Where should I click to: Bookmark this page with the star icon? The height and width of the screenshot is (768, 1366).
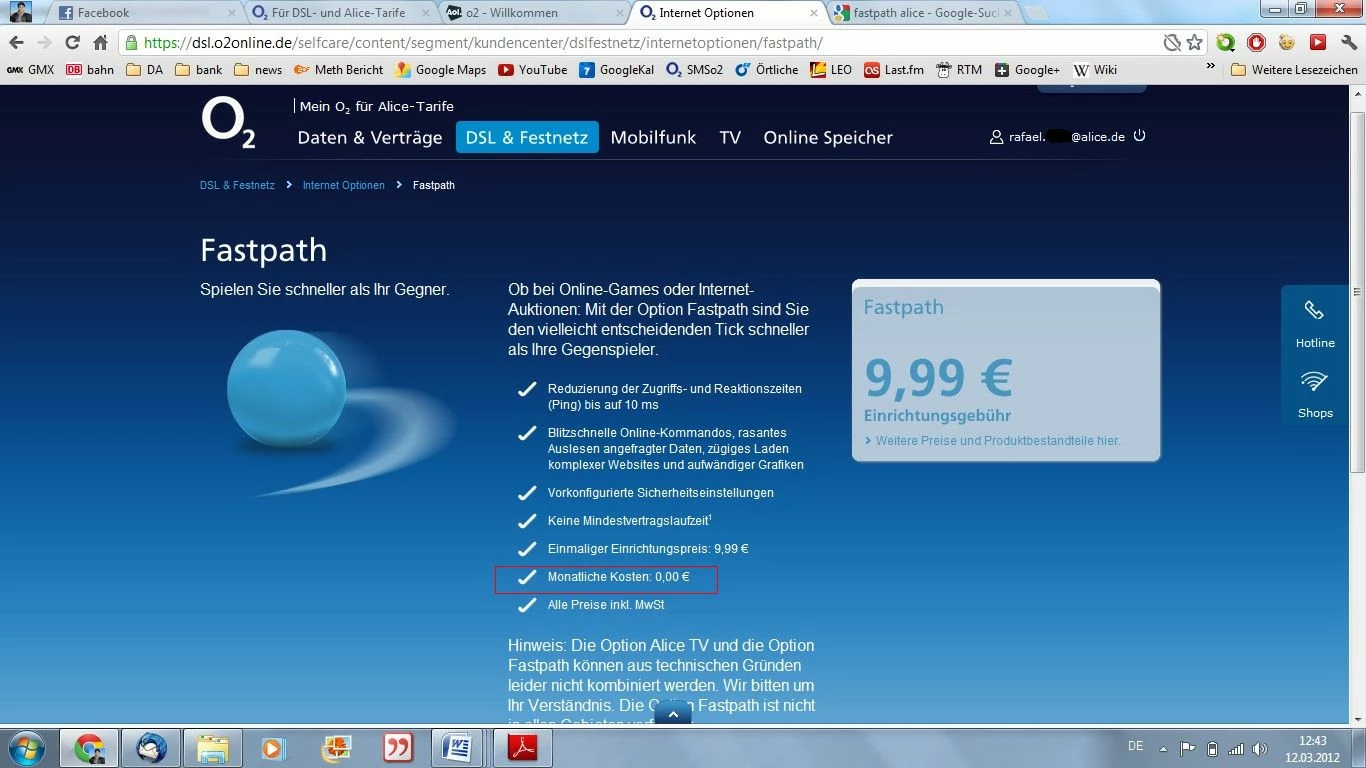[x=1194, y=43]
